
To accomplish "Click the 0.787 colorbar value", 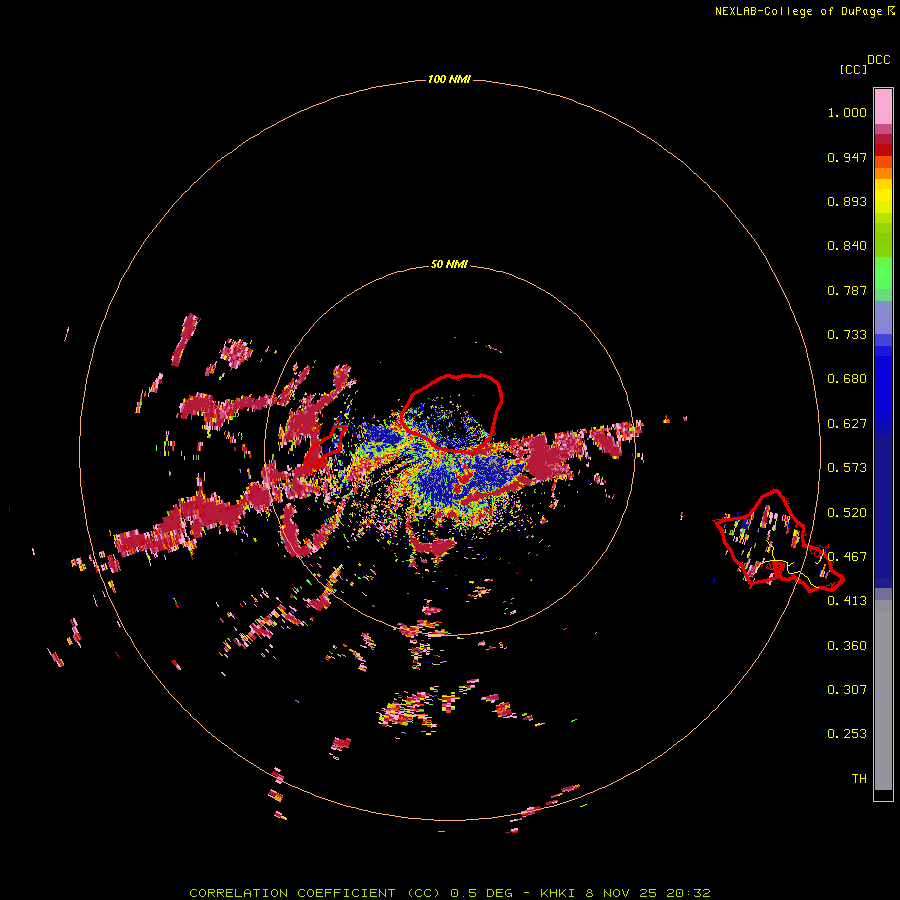I will (x=847, y=290).
